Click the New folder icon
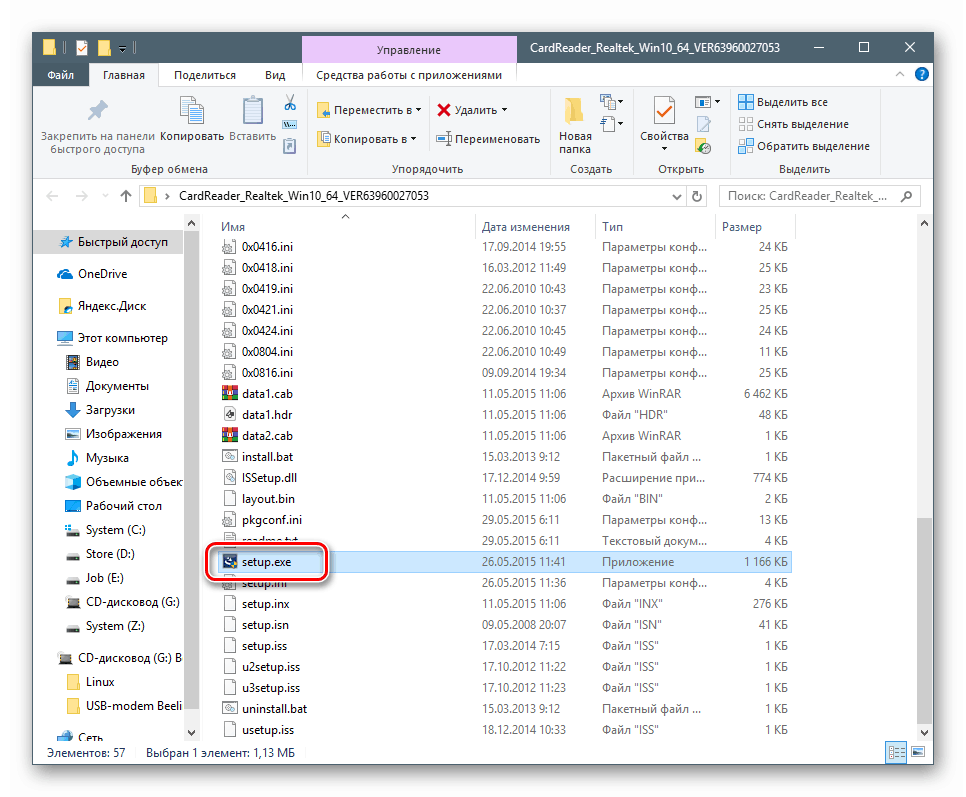Screen dimensions: 966x797 [574, 111]
